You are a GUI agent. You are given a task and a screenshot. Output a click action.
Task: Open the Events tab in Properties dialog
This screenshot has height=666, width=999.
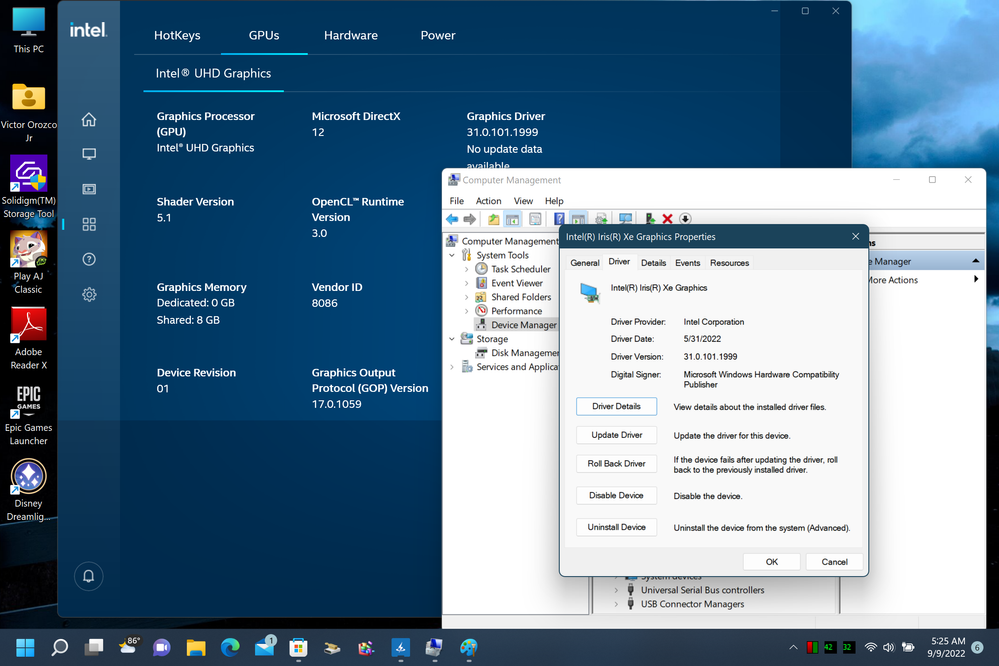pyautogui.click(x=687, y=263)
